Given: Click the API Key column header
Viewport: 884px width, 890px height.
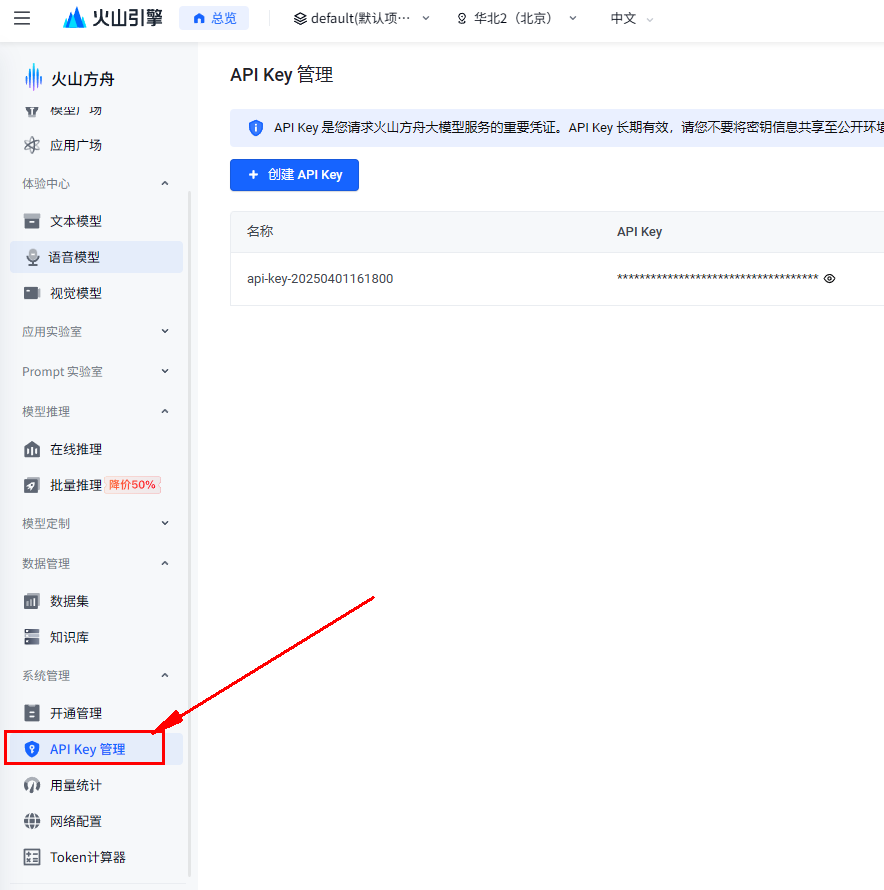Looking at the screenshot, I should pyautogui.click(x=639, y=232).
